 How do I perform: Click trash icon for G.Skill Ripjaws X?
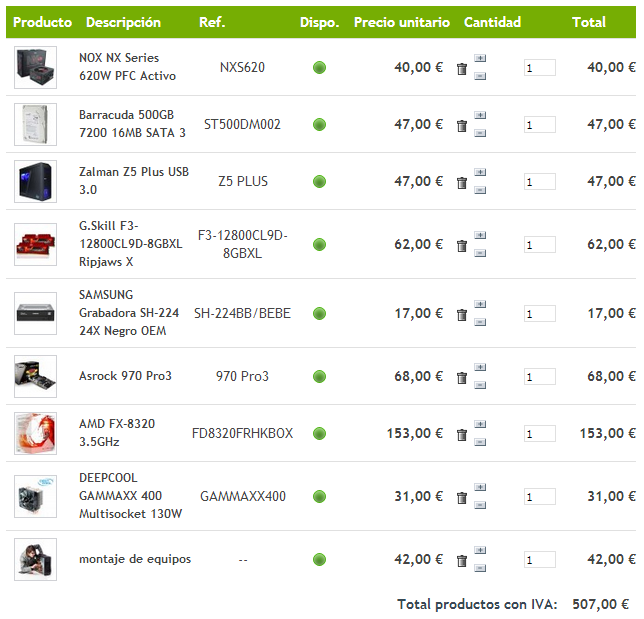tap(461, 246)
